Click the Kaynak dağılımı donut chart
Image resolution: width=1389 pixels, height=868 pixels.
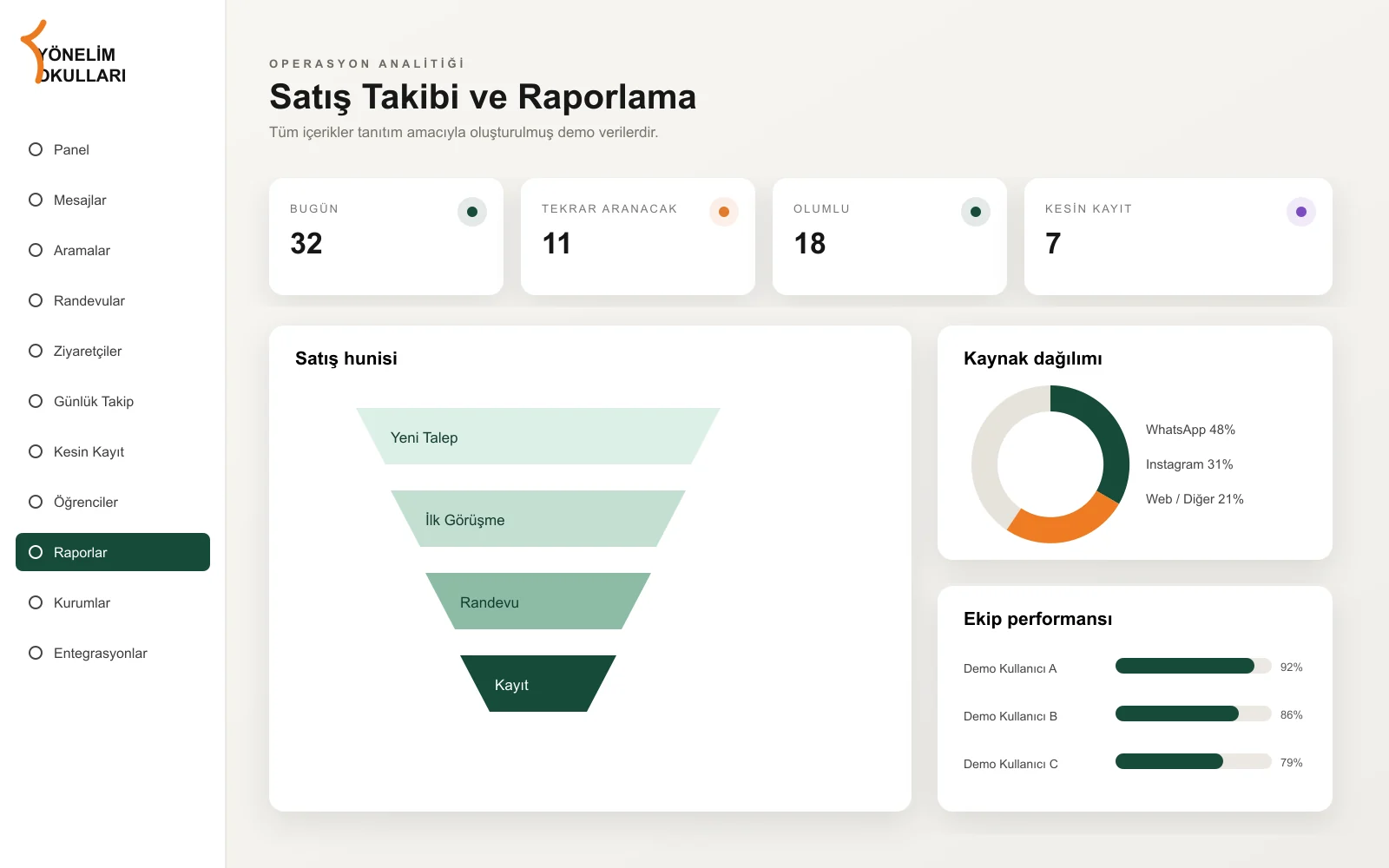[x=1050, y=464]
